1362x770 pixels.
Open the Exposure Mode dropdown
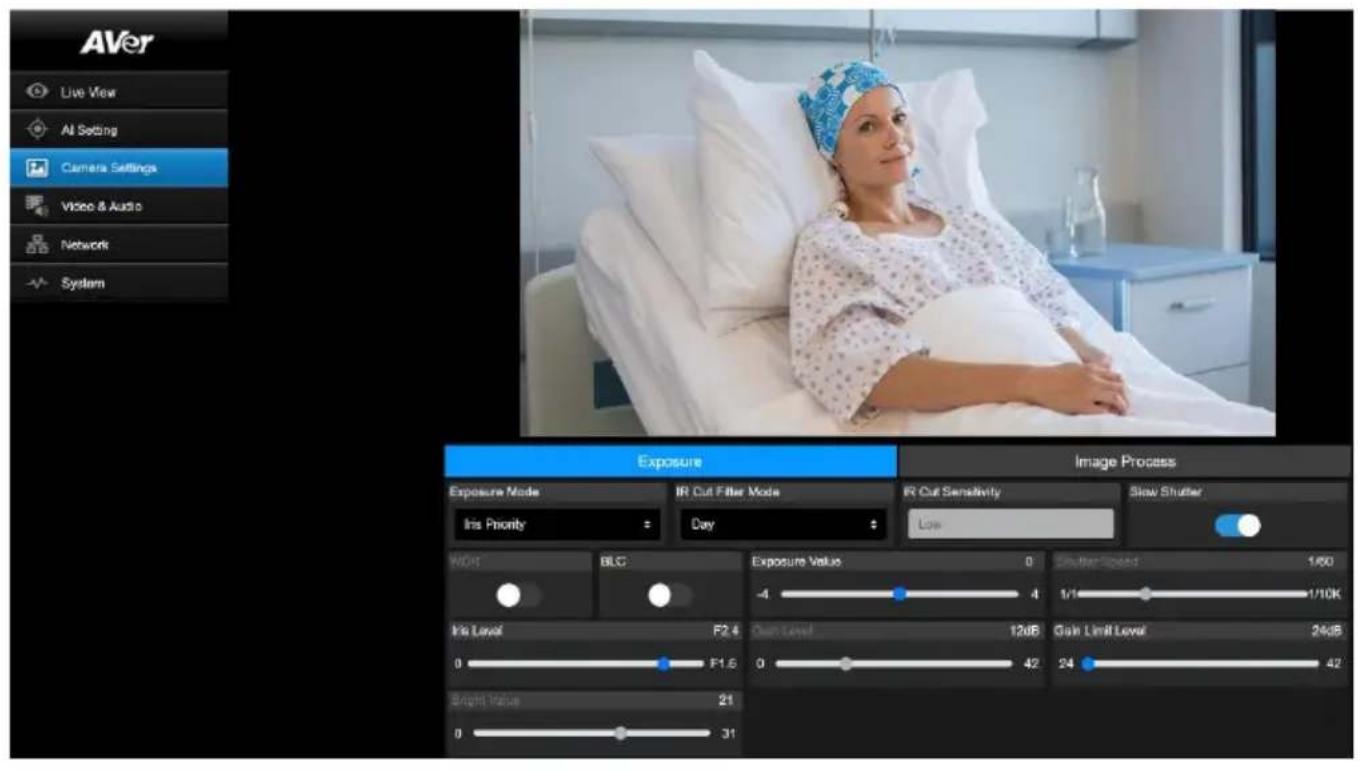click(x=555, y=524)
